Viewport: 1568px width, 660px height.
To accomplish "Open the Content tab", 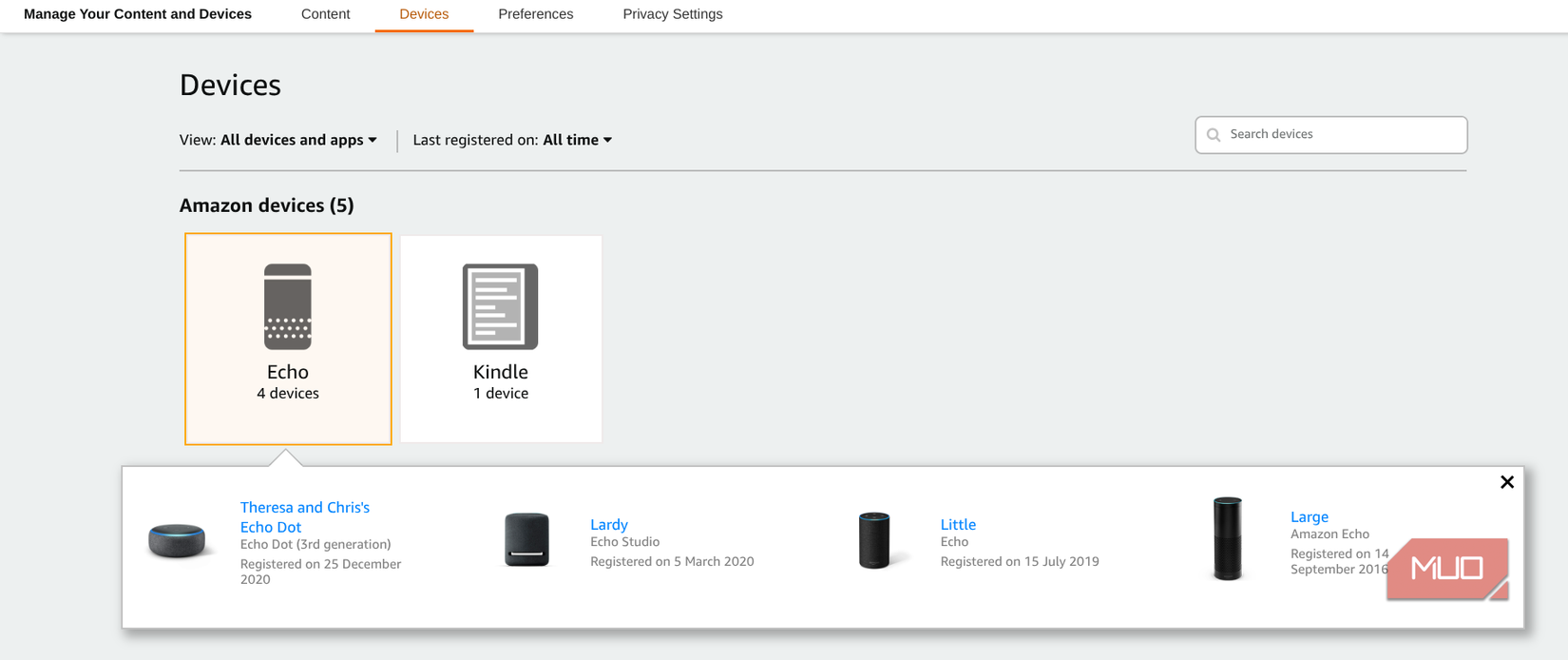I will click(x=325, y=14).
